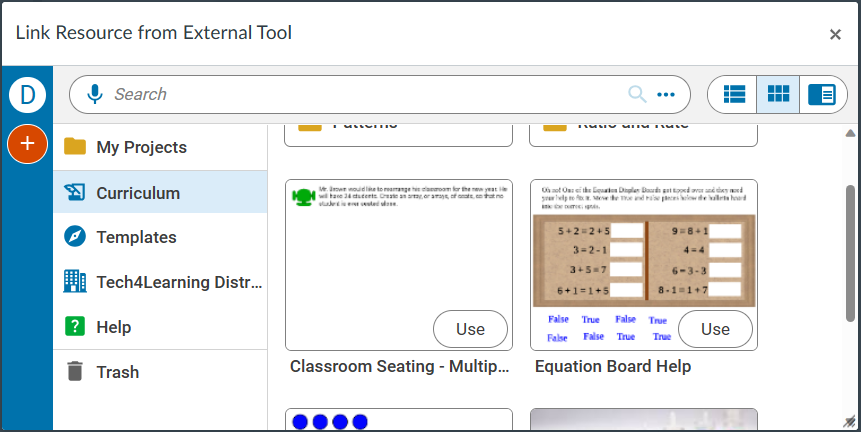Click the My Projects folder icon
861x432 pixels.
(x=75, y=147)
